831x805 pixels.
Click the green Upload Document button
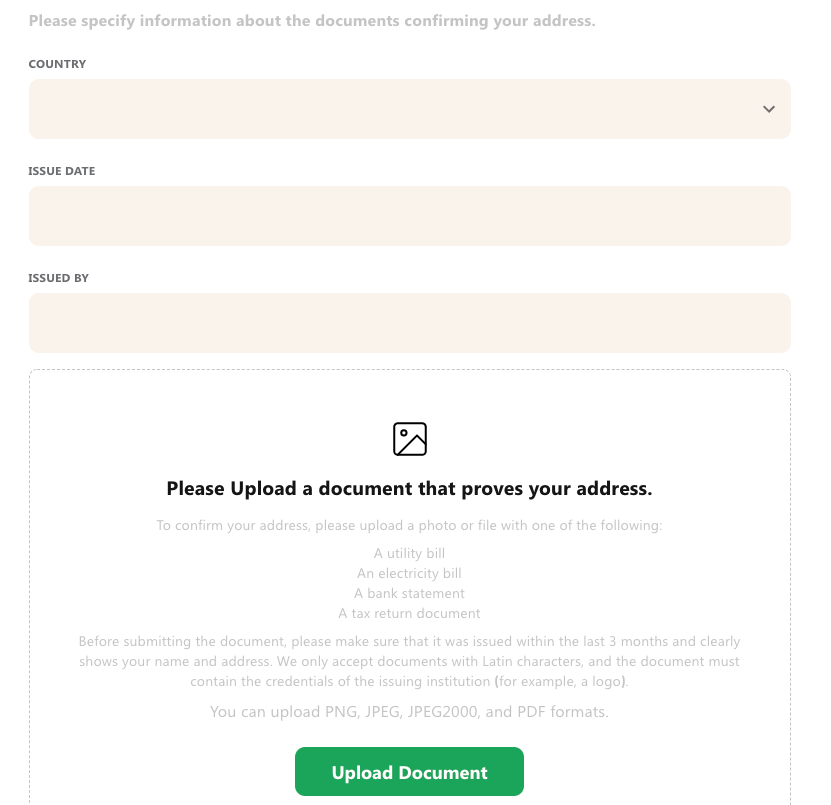409,772
